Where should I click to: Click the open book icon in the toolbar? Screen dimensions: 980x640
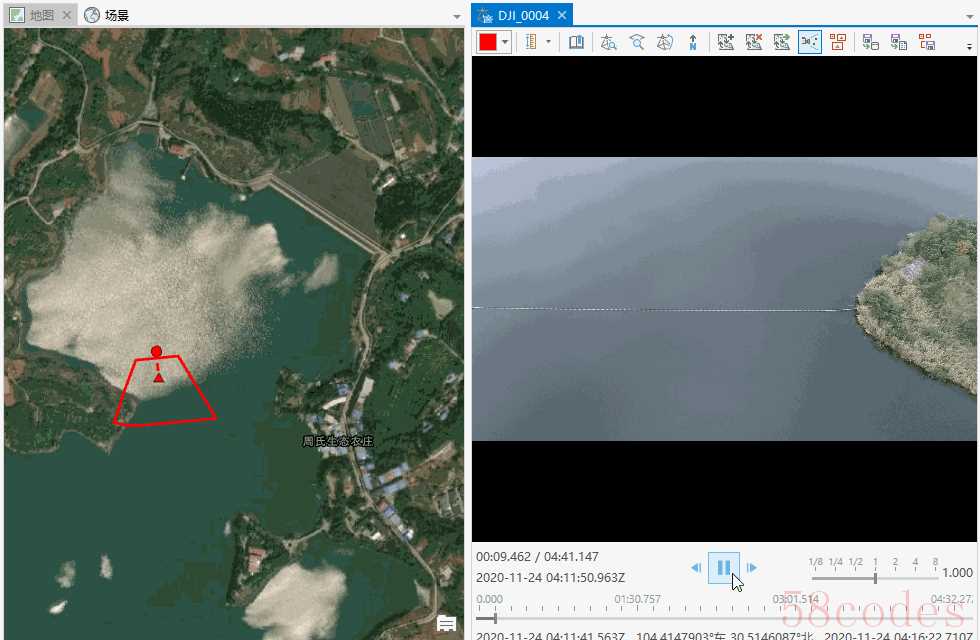click(x=576, y=42)
